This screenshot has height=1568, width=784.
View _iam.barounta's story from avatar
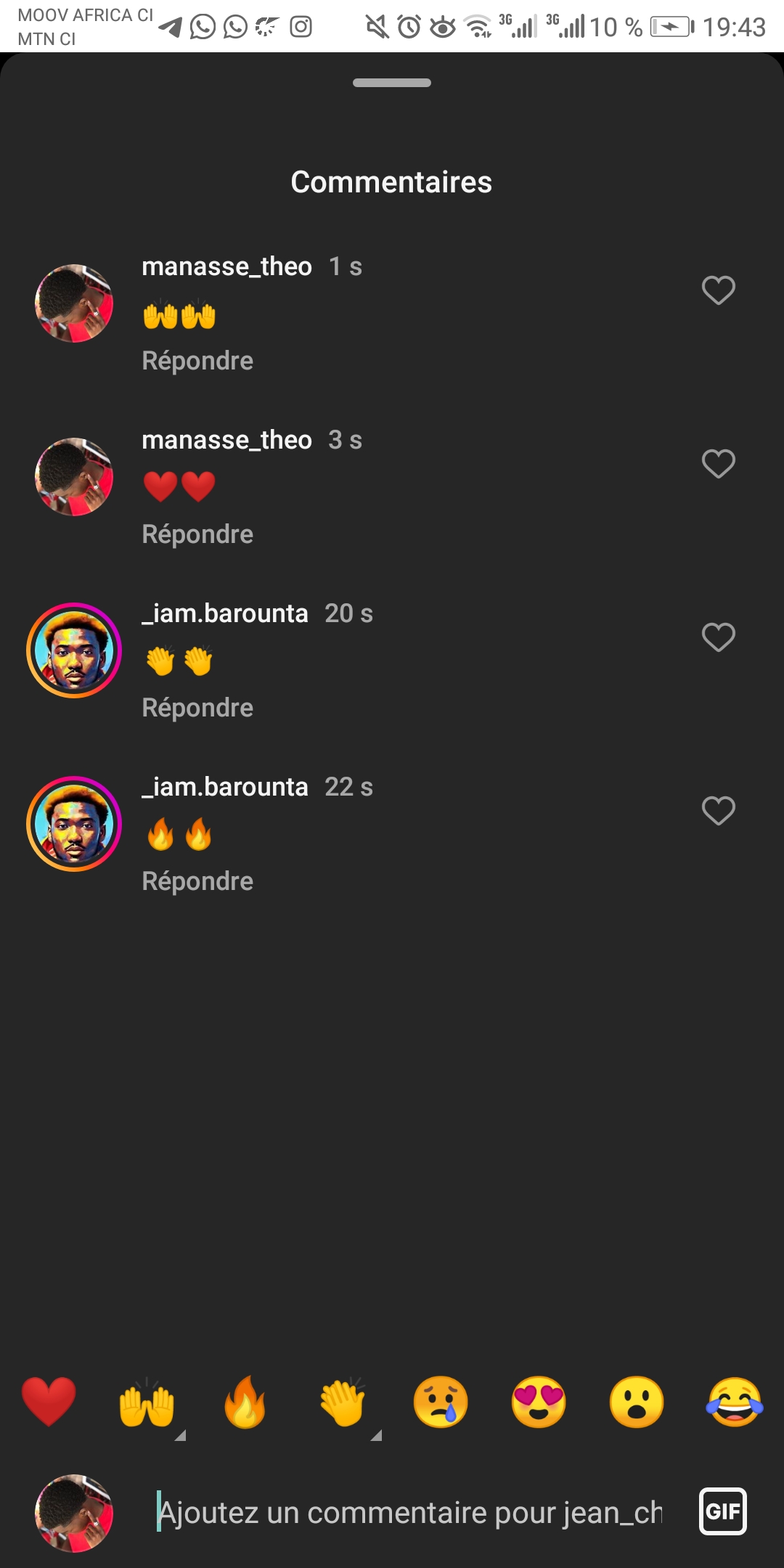(x=74, y=650)
